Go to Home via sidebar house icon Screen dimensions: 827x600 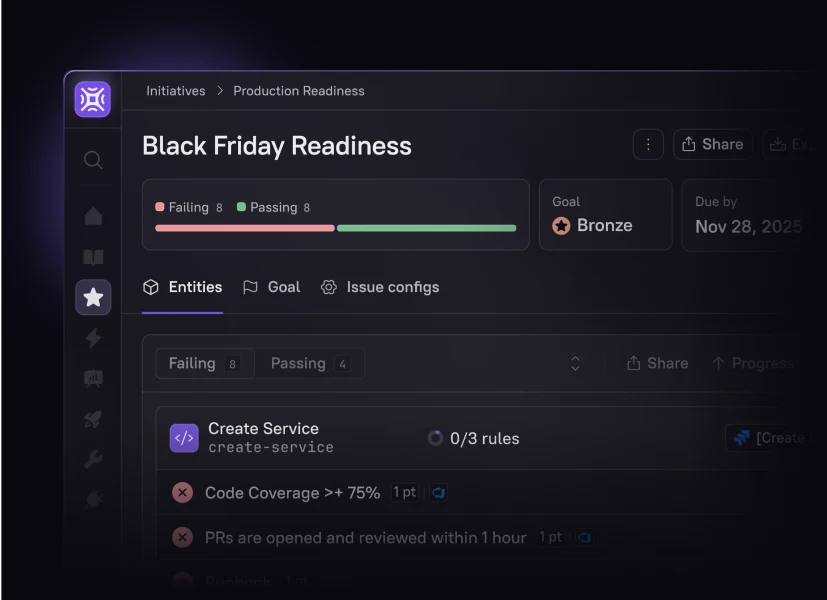point(93,216)
